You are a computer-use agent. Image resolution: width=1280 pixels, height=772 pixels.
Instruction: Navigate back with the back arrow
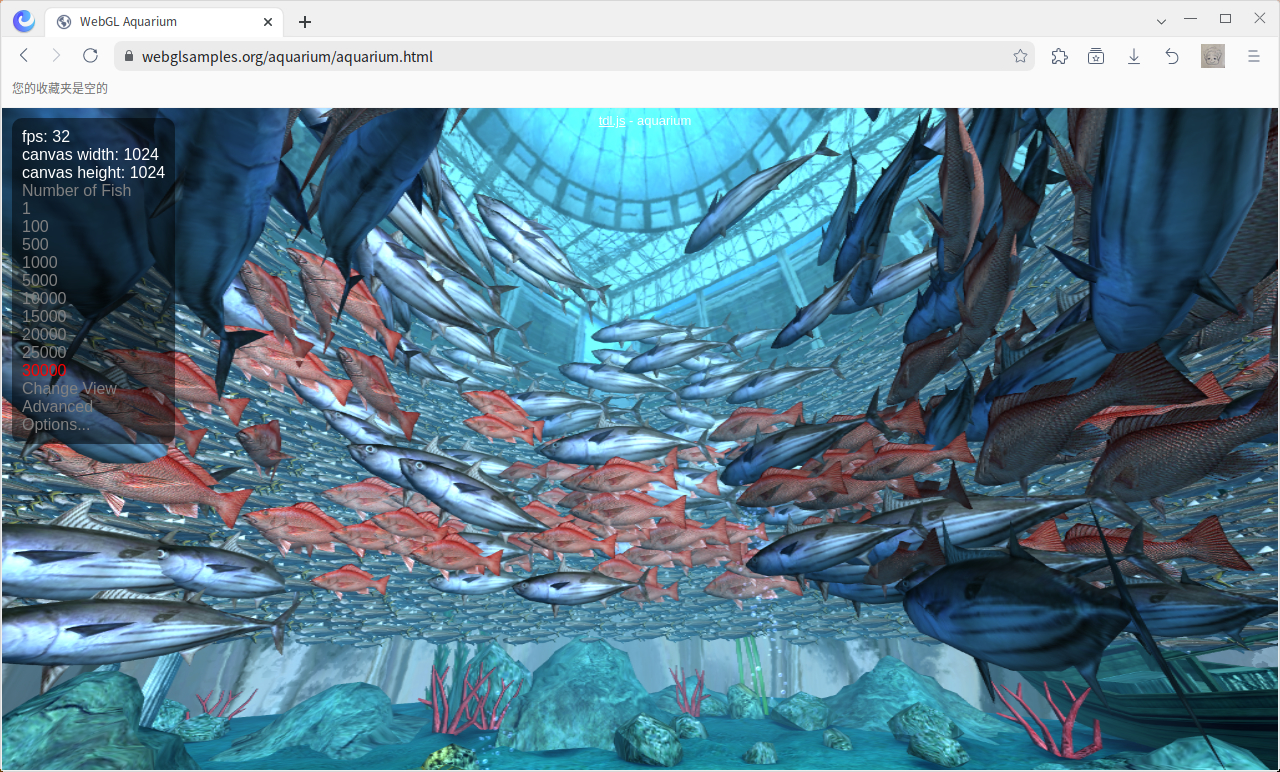tap(24, 56)
